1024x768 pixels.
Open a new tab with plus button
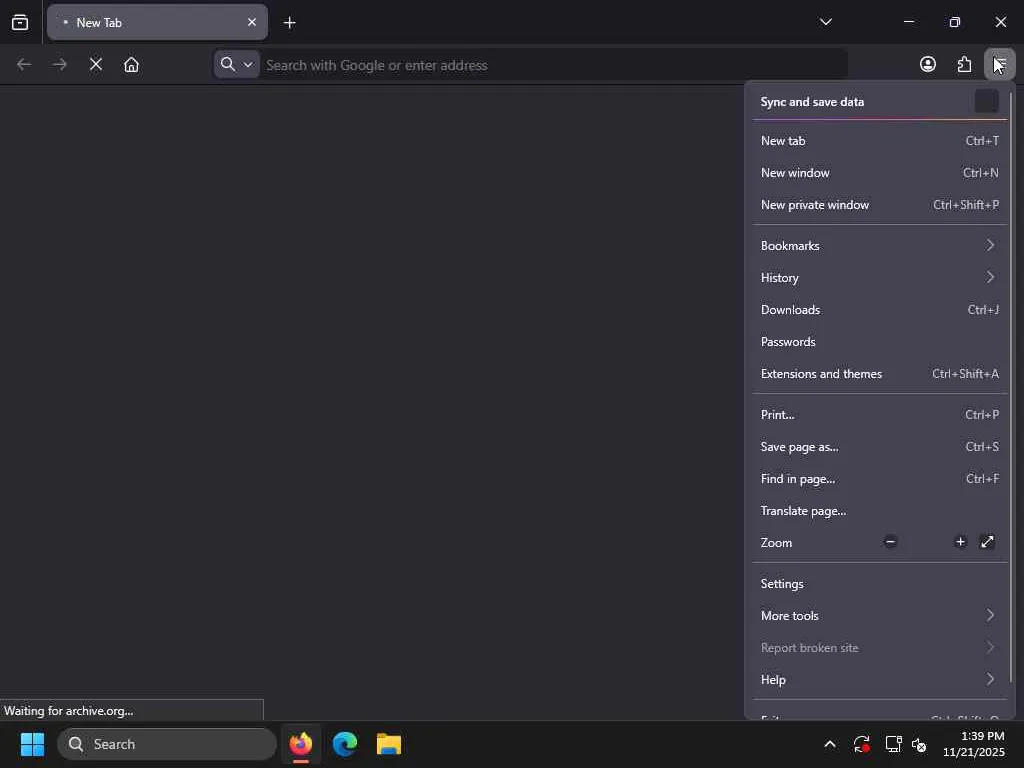click(289, 23)
